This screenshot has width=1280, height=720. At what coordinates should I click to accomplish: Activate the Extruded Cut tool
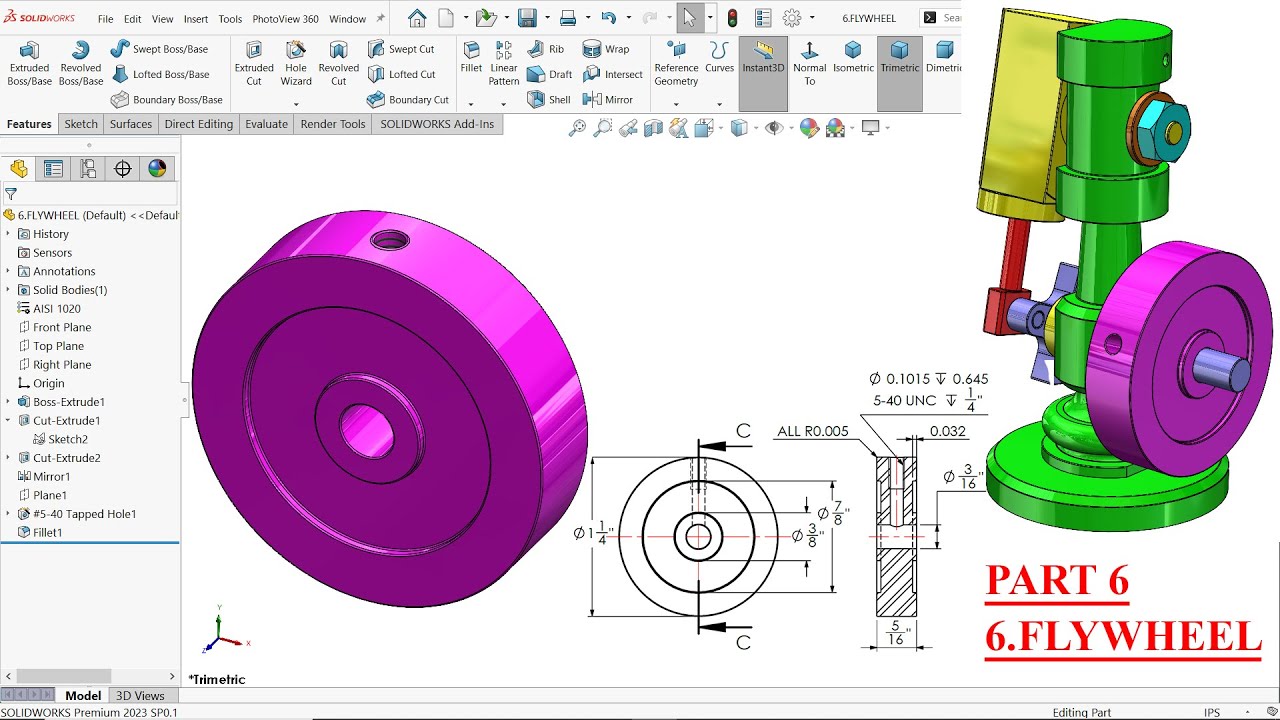point(254,64)
